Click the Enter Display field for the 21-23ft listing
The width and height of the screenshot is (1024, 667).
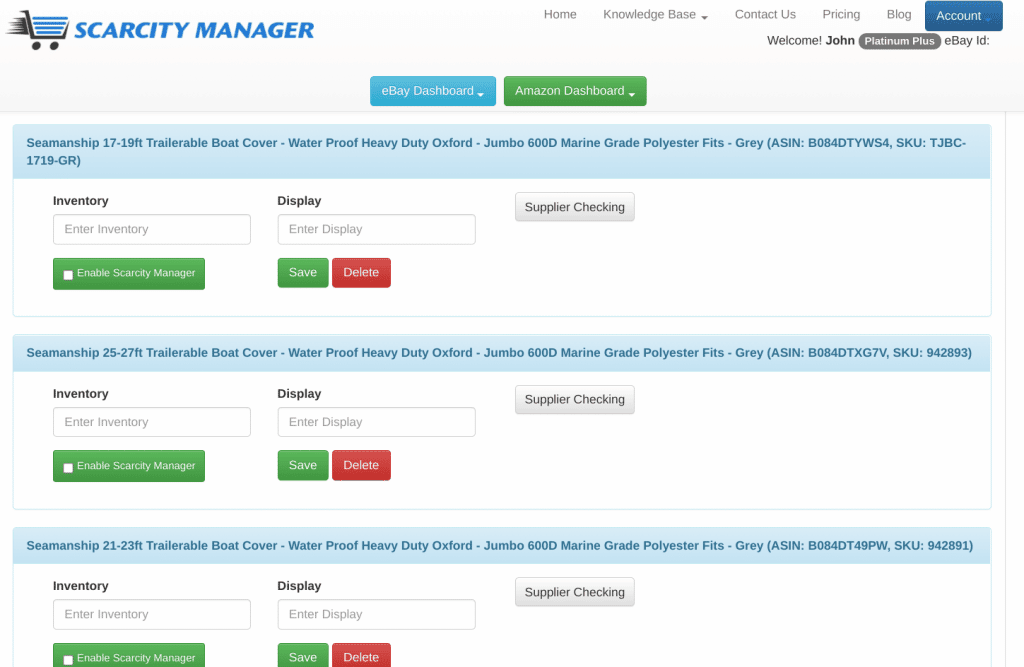tap(376, 614)
